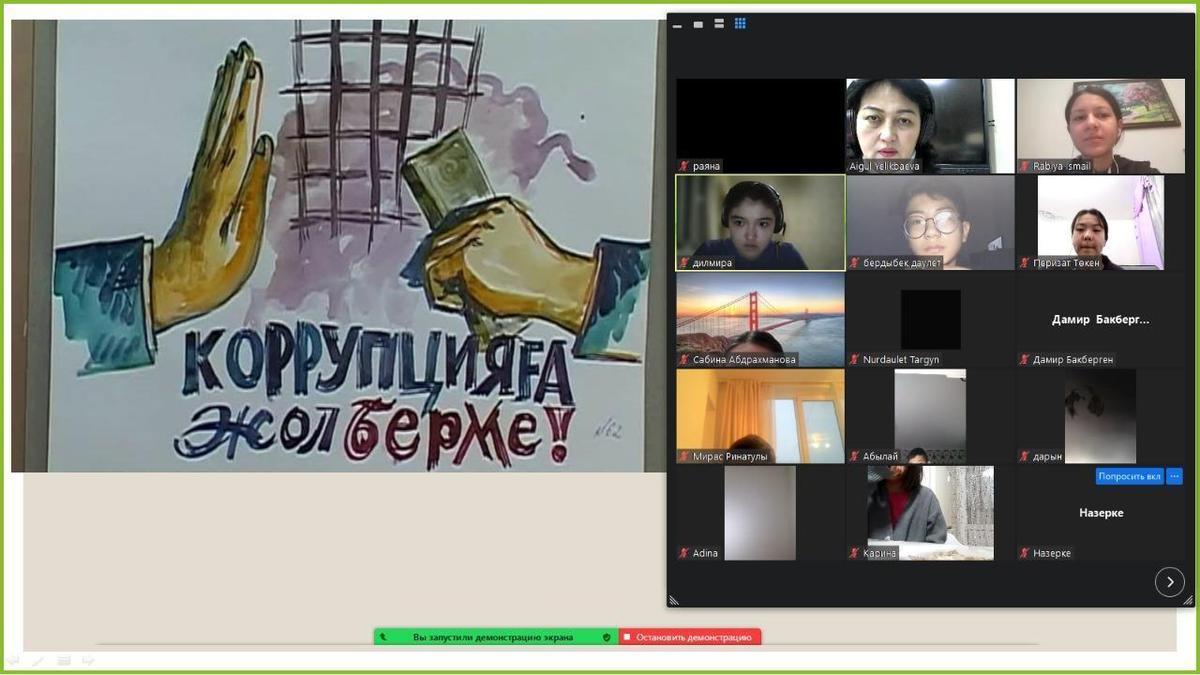
Task: Click Карина's video thumbnail
Action: click(x=930, y=512)
